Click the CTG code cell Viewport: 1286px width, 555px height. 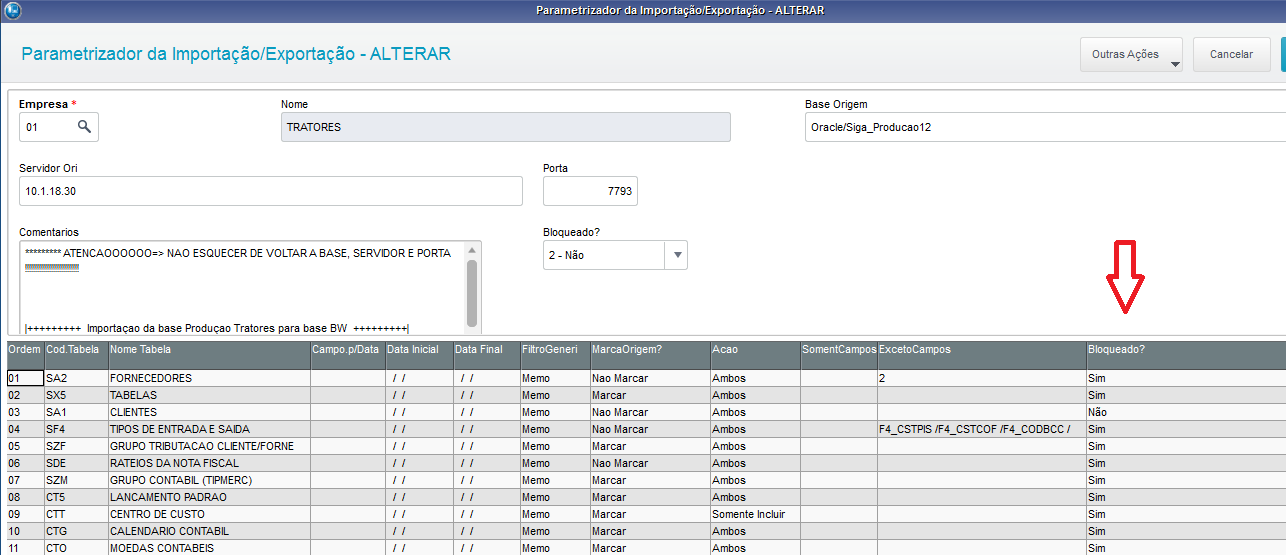click(x=76, y=532)
